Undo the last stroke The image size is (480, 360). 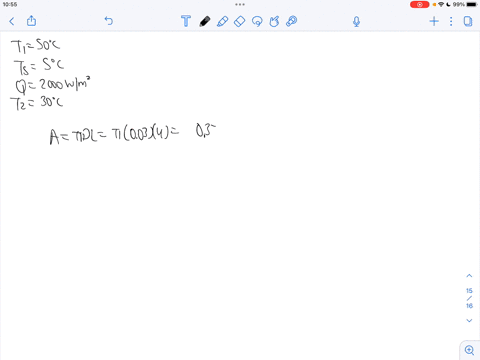click(109, 21)
